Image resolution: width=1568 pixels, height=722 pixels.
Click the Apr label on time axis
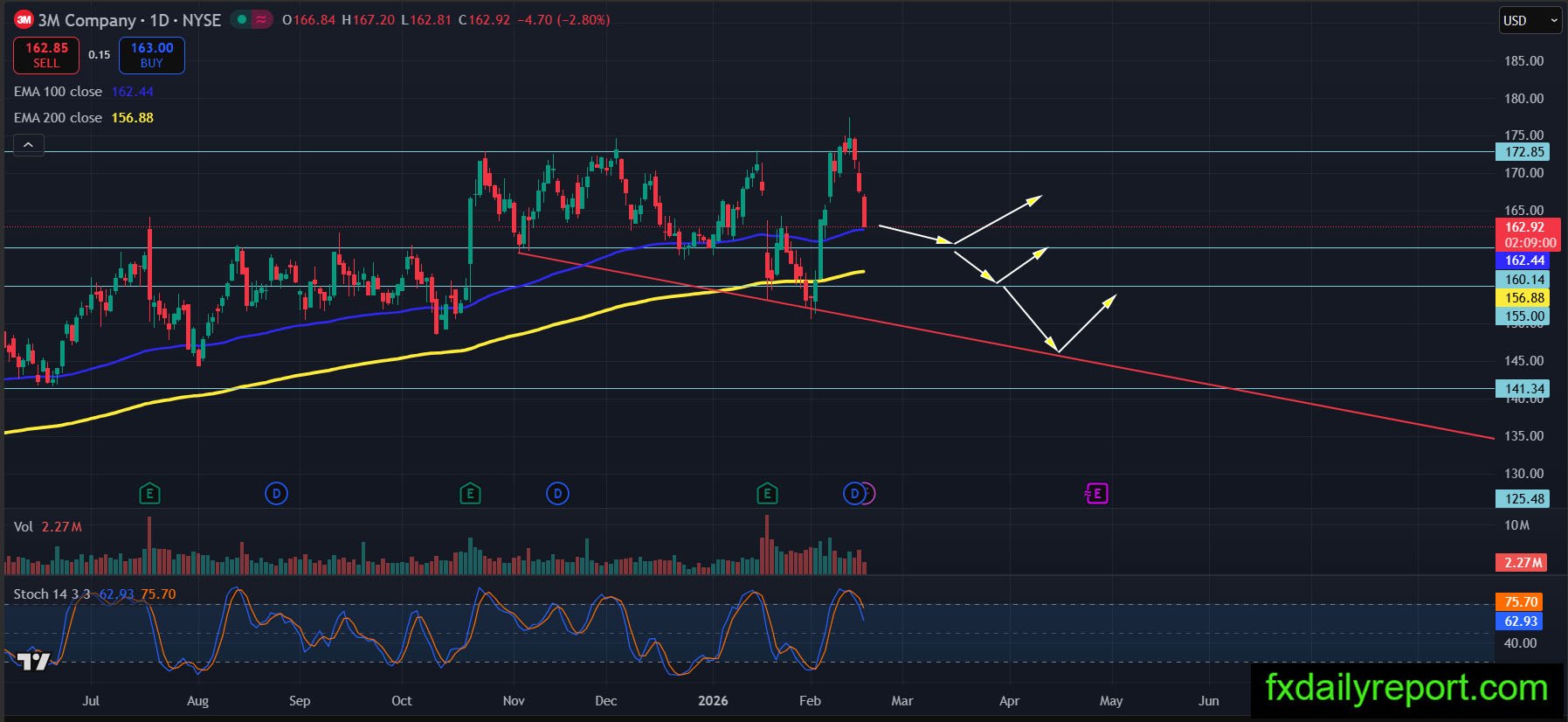point(1009,701)
